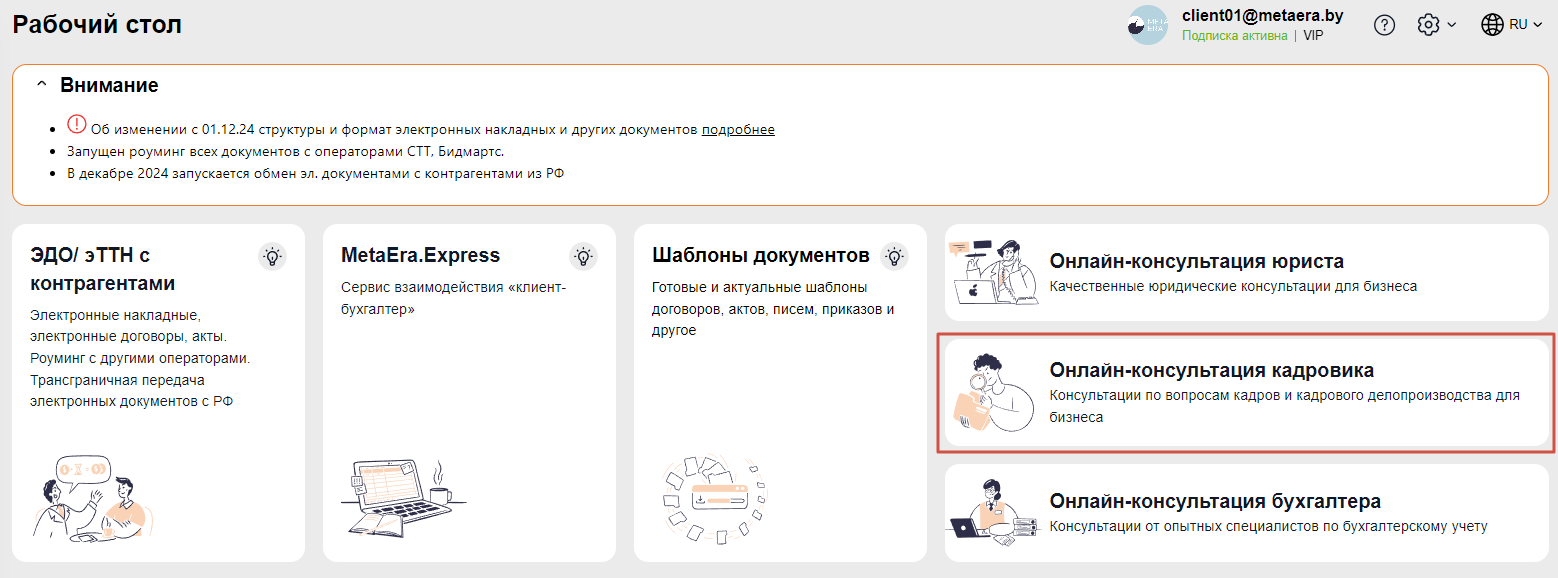The height and width of the screenshot is (578, 1558).
Task: Open the MetaEra.Express service heading
Action: 420,255
